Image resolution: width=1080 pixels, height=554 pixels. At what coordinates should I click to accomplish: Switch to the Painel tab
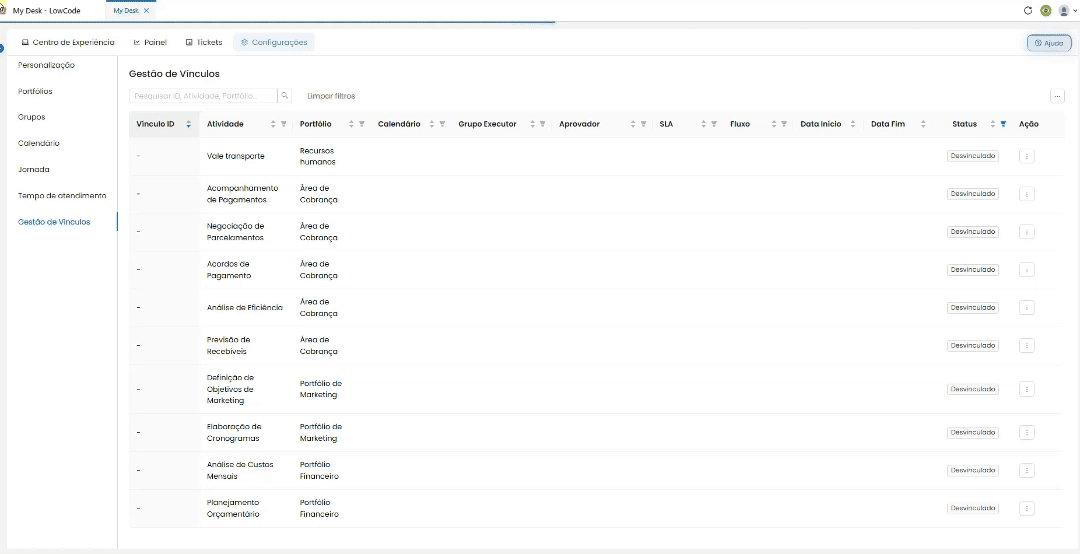(x=150, y=43)
